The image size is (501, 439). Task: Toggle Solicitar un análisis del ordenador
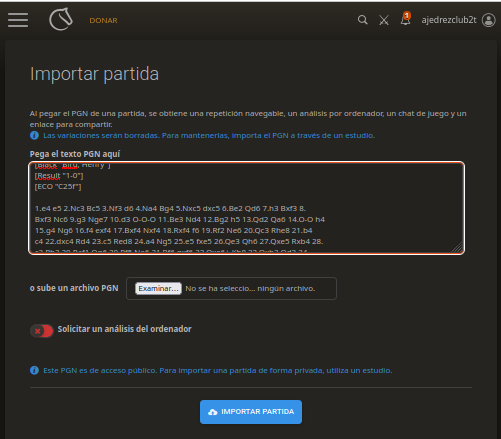[x=42, y=331]
